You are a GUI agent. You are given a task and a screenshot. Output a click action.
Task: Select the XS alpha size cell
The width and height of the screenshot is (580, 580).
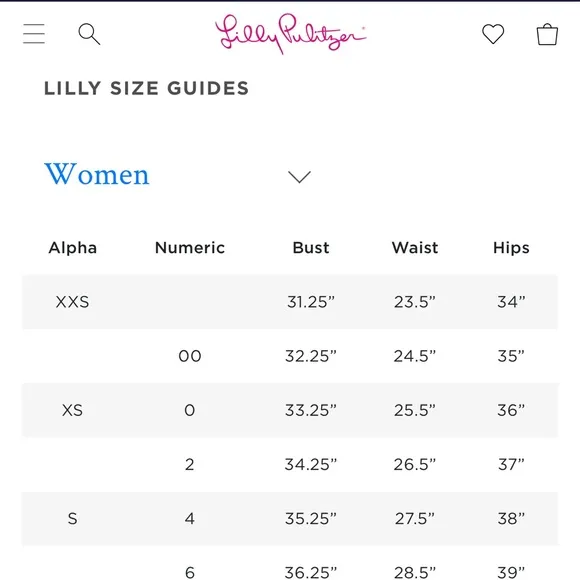coord(72,410)
